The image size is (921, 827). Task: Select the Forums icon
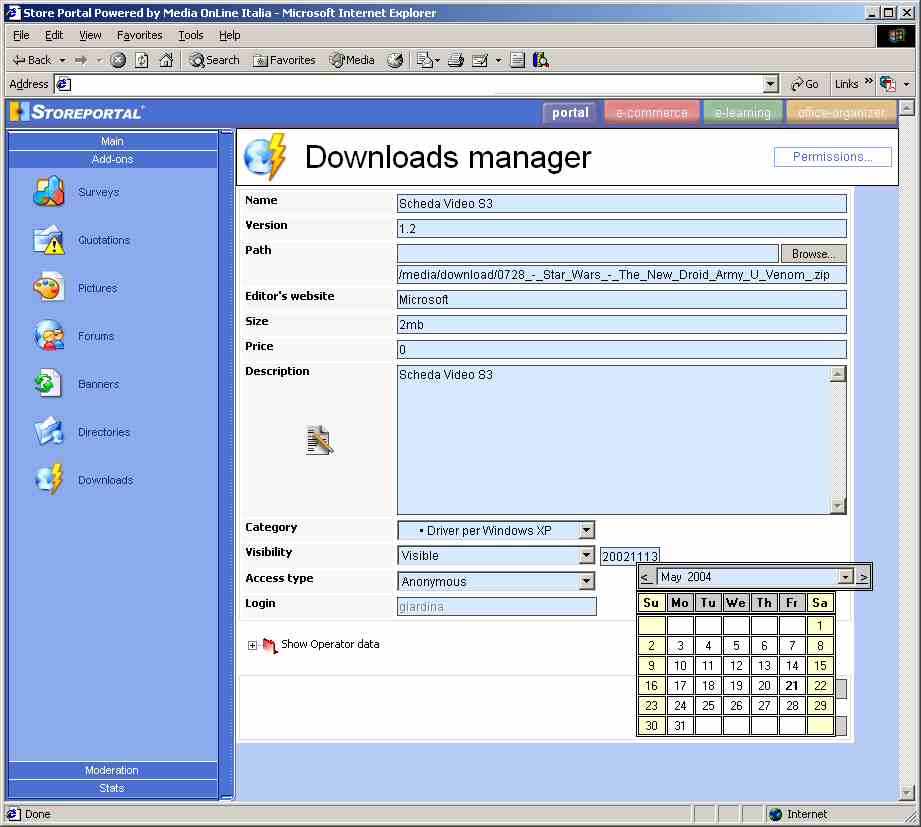48,336
